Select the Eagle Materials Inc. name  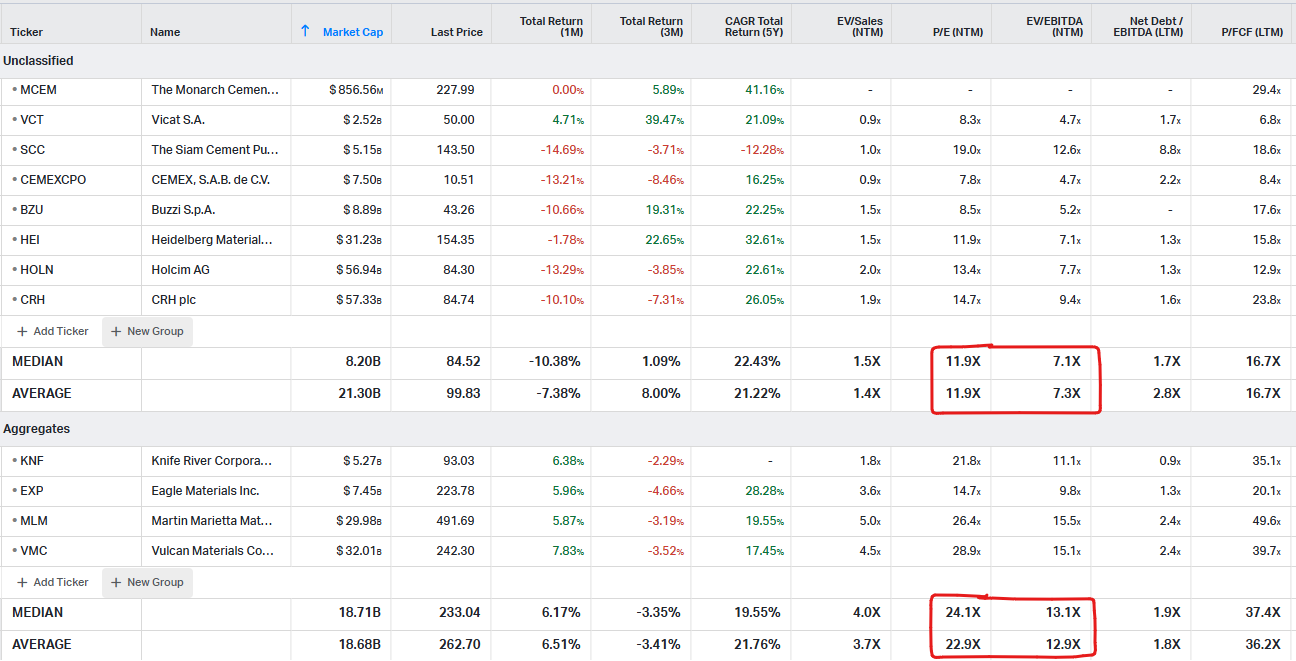point(206,491)
